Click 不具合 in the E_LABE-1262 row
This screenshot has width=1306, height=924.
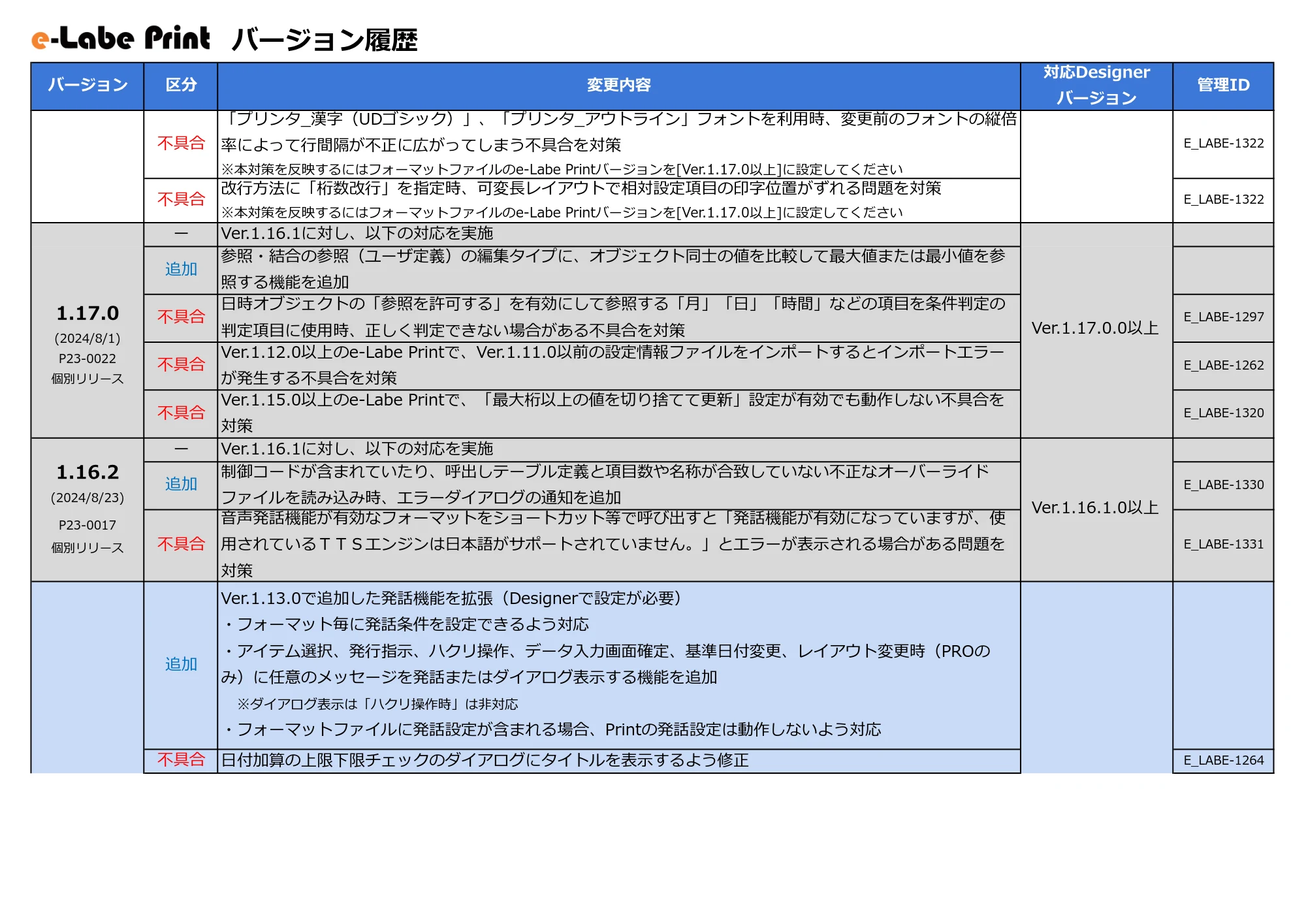[181, 364]
